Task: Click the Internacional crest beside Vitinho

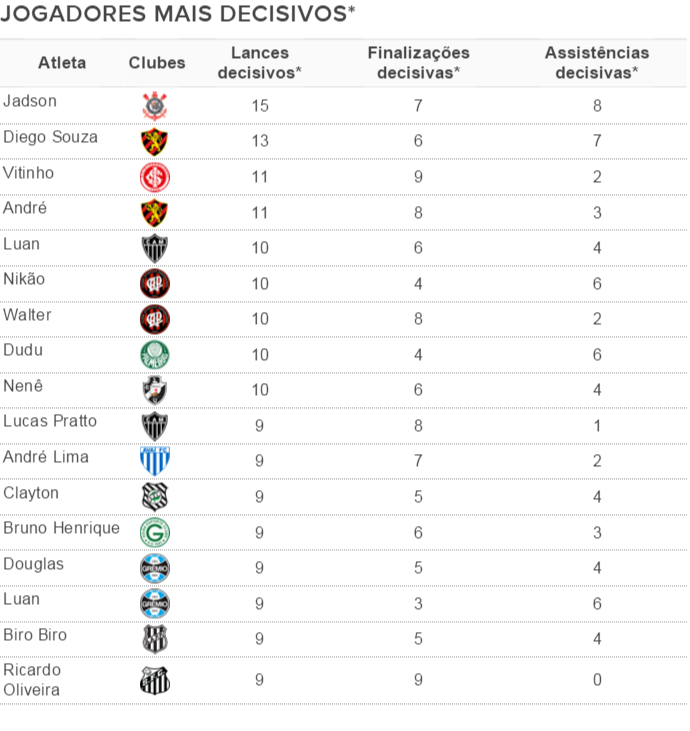Action: point(154,177)
